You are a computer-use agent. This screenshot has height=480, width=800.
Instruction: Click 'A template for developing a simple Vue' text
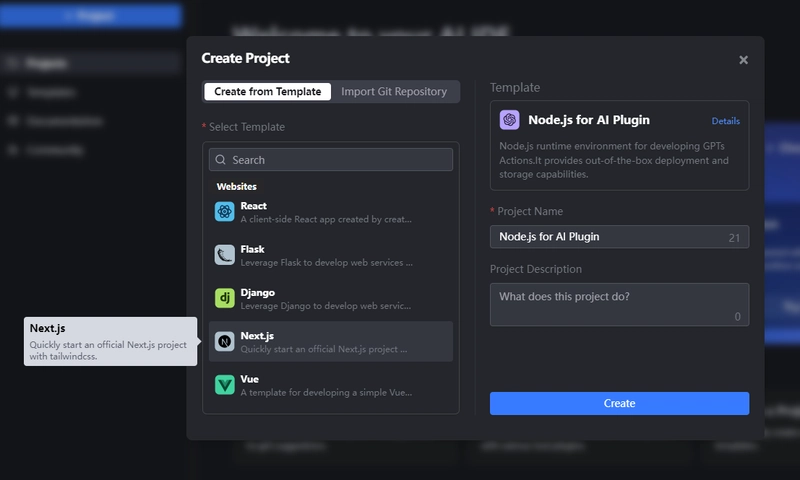click(326, 393)
